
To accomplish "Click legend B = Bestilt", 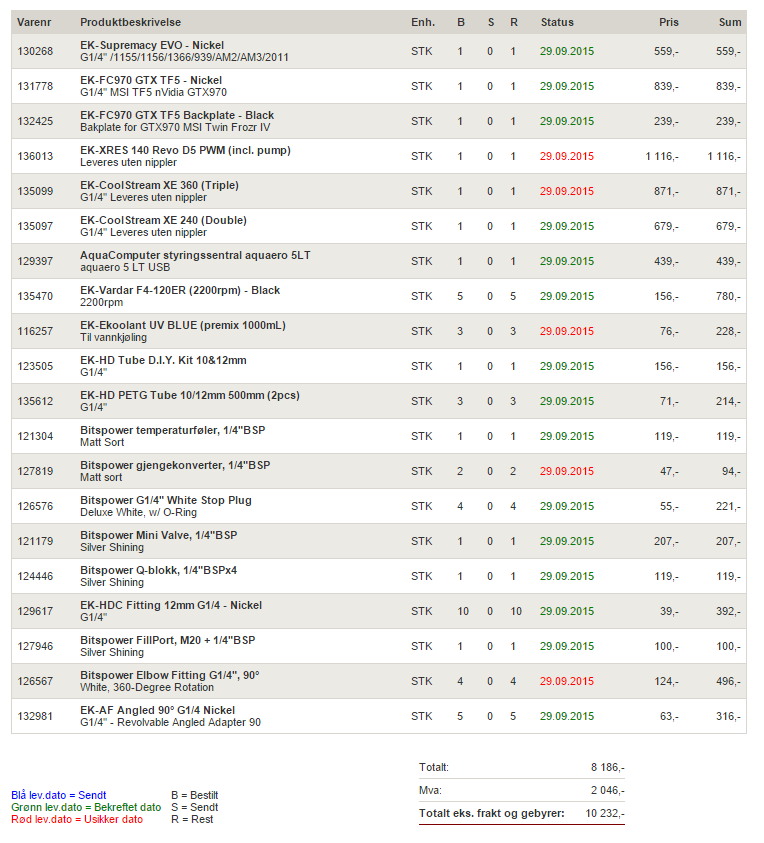I will (x=195, y=795).
